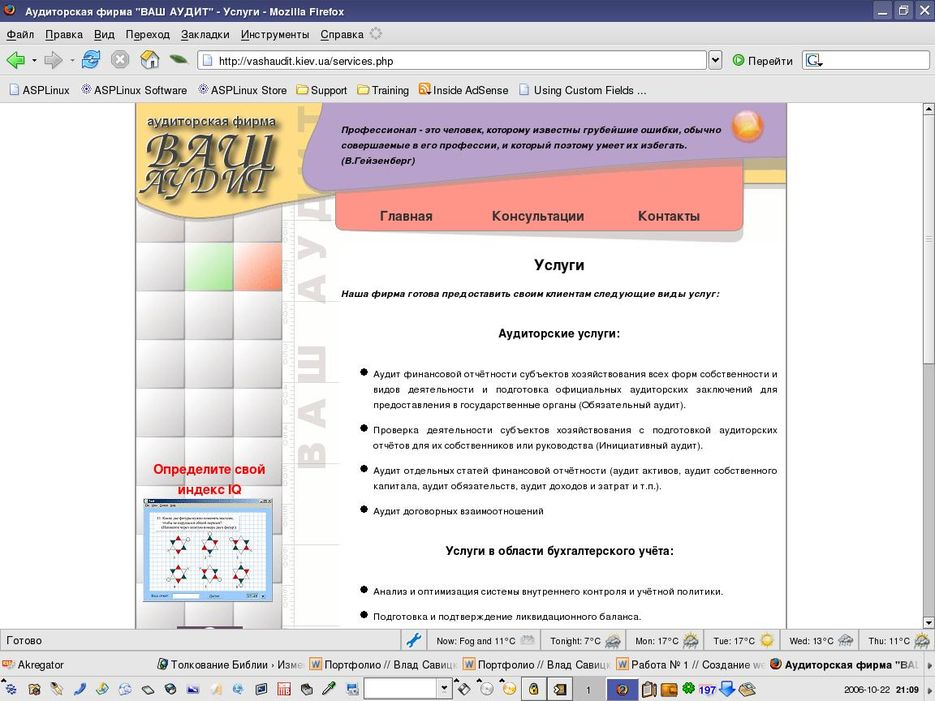The width and height of the screenshot is (935, 701).
Task: Go to the Home page icon
Action: coord(150,60)
